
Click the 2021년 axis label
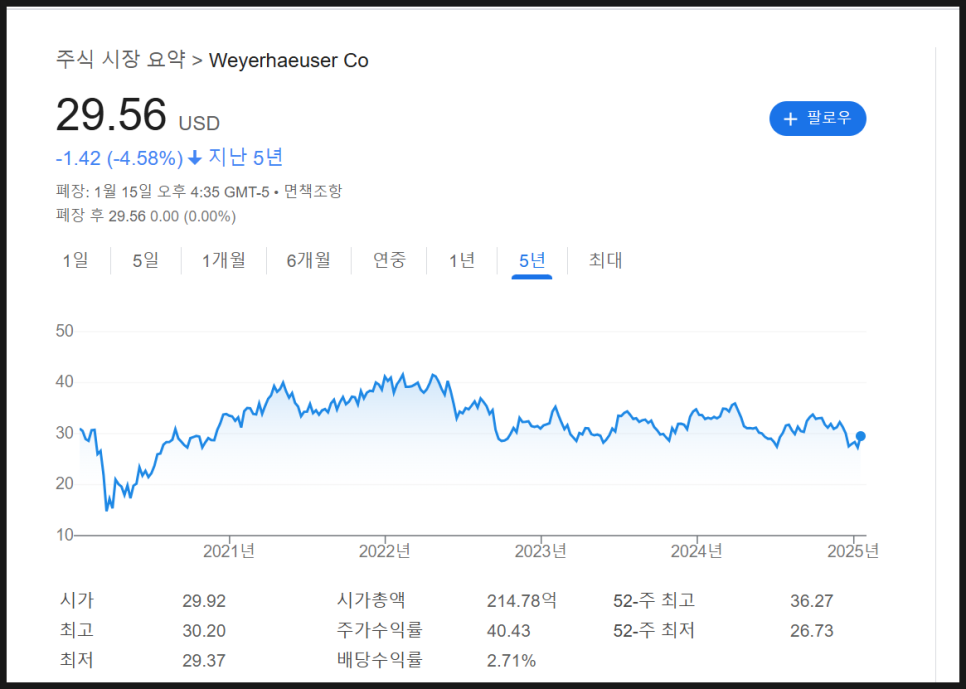click(x=229, y=550)
